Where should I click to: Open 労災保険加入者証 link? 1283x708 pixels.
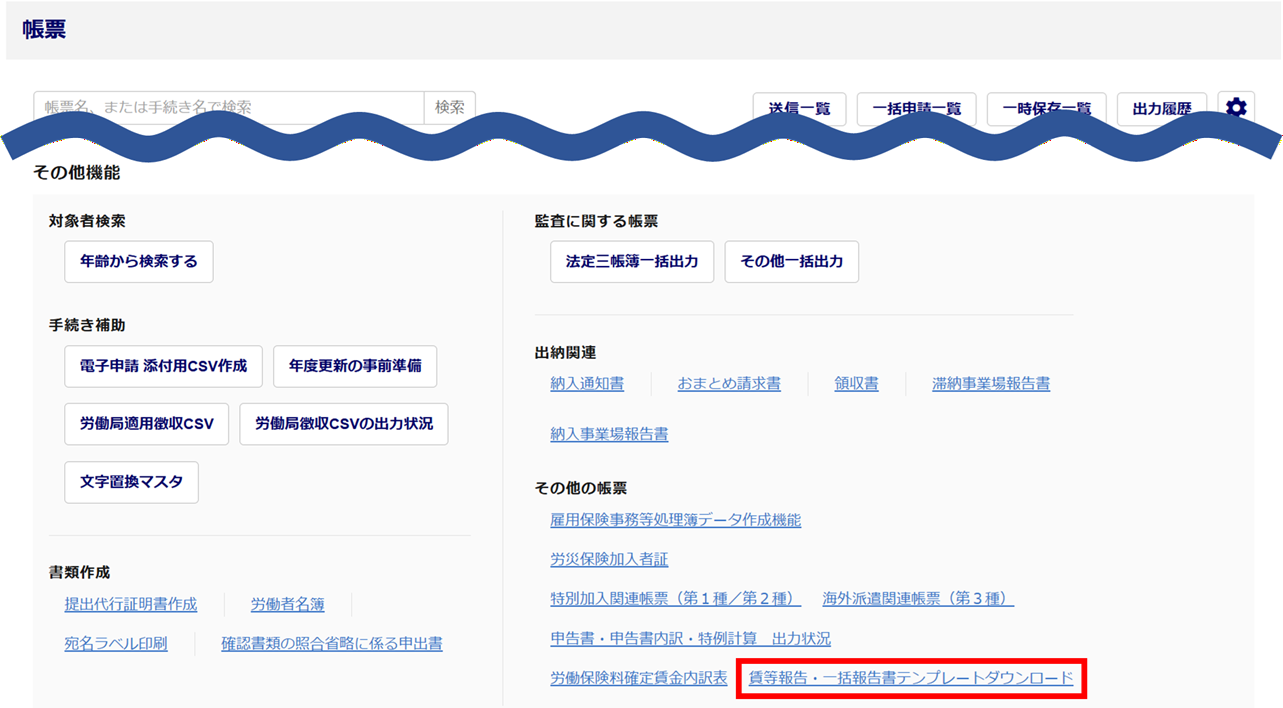click(x=609, y=559)
